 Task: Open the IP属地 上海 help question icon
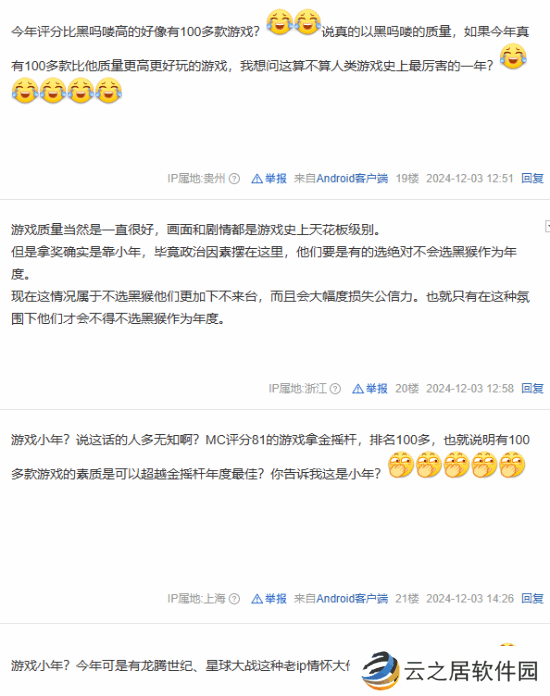234,599
